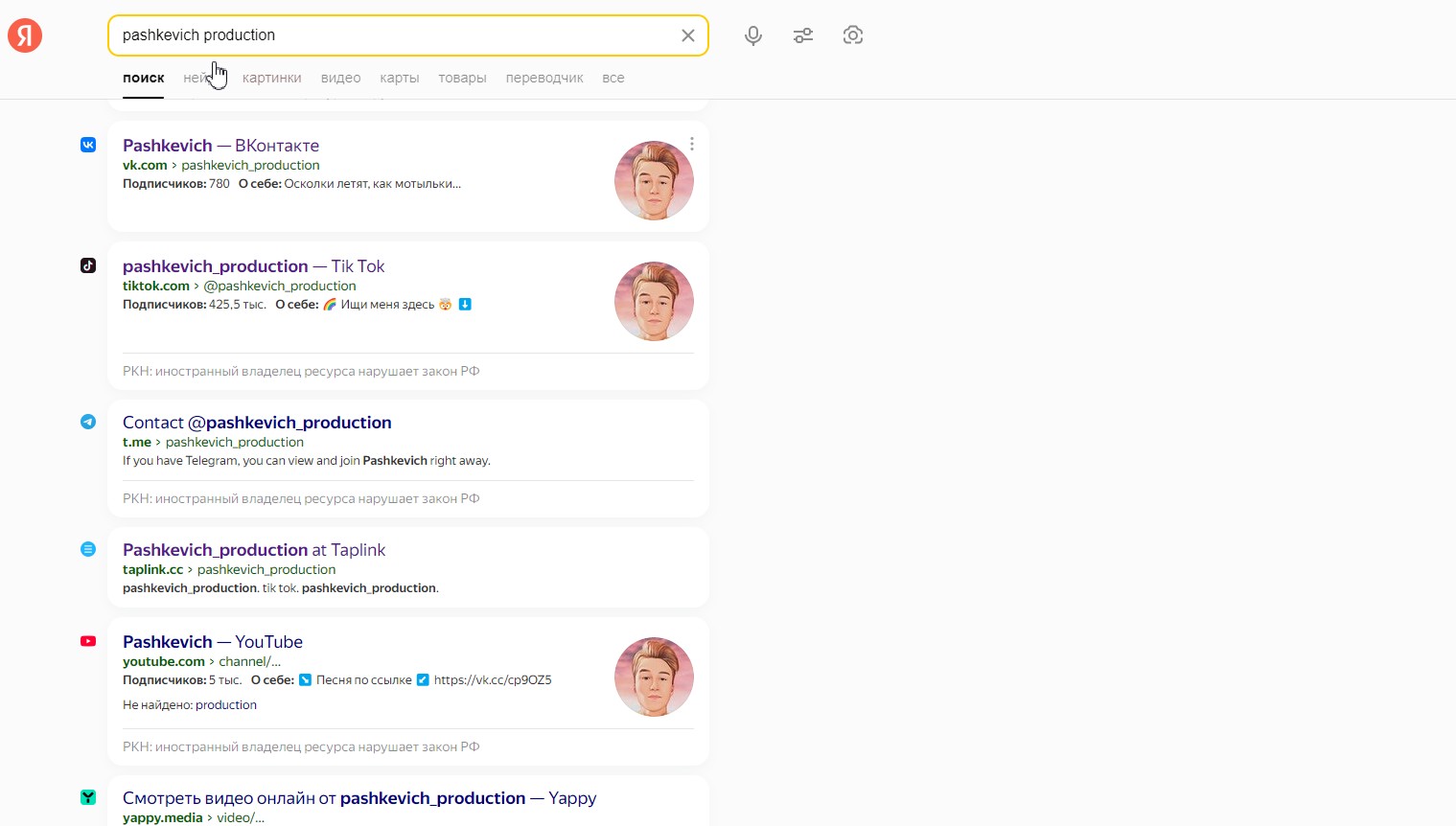Screen dimensions: 1456x826
Task: Follow the vk.com pashkevich_production URL
Action: [221, 166]
